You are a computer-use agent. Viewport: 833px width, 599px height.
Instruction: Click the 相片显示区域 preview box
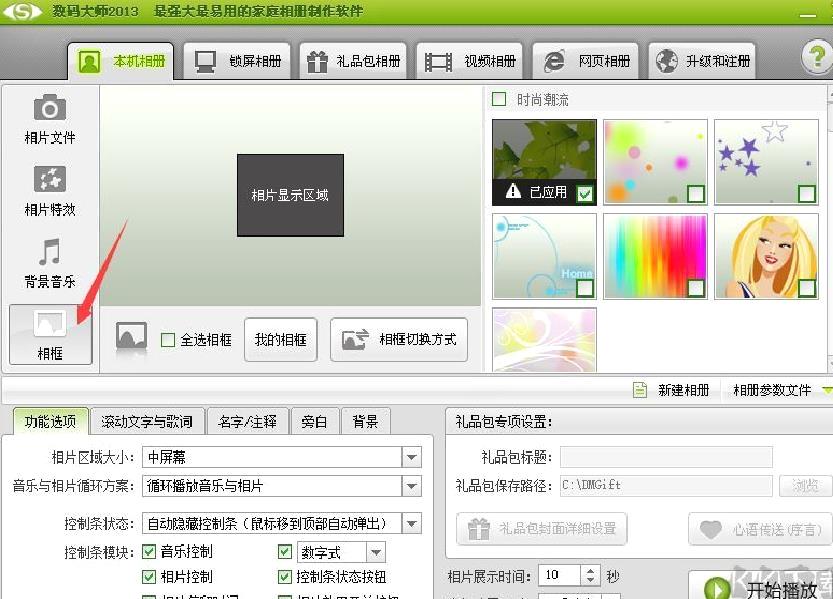point(290,195)
